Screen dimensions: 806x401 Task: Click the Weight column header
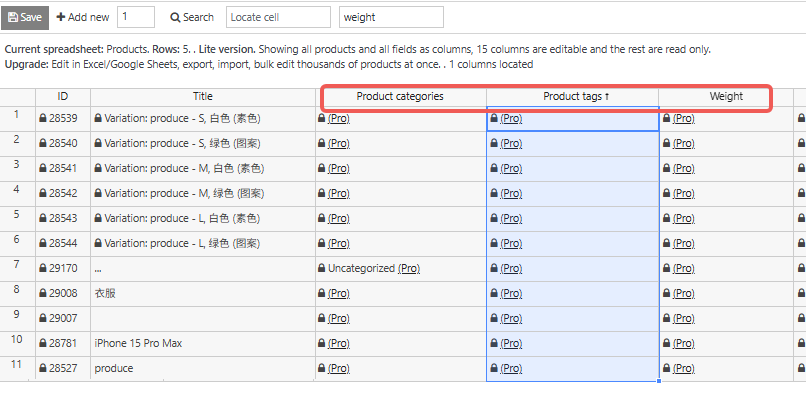pyautogui.click(x=726, y=96)
